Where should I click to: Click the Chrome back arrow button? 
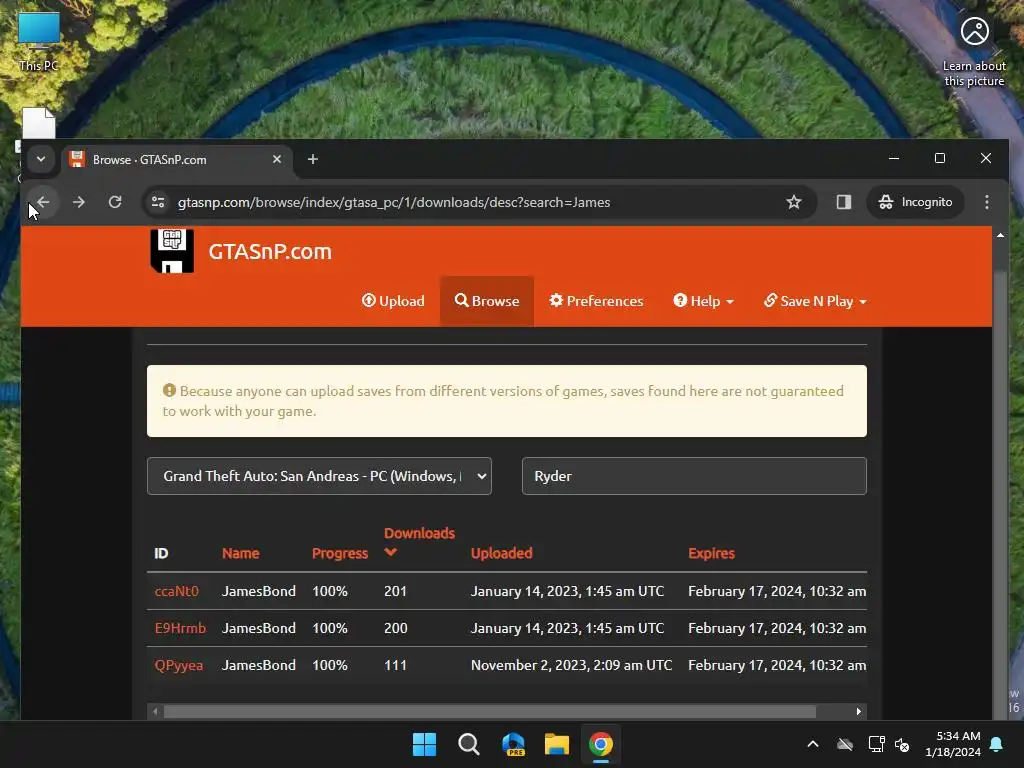(43, 202)
